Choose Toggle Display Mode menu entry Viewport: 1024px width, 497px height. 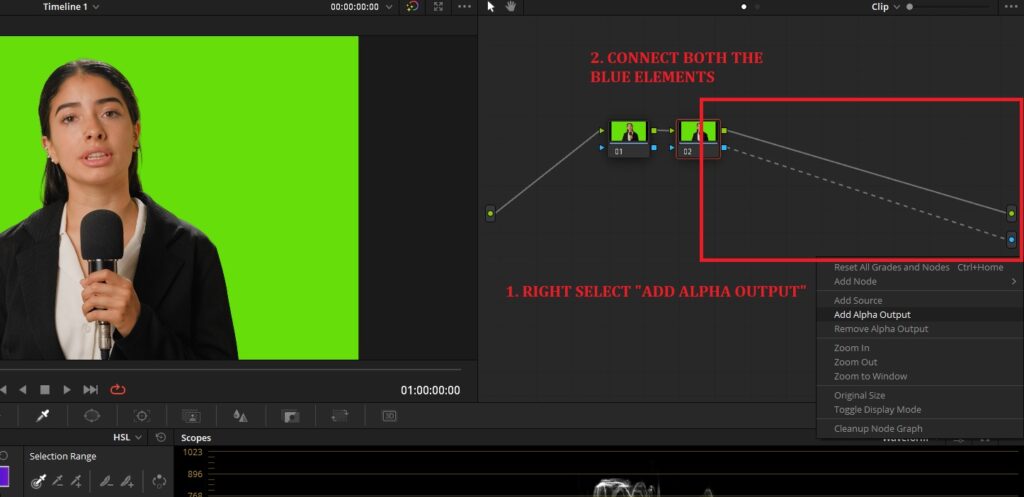[x=877, y=409]
